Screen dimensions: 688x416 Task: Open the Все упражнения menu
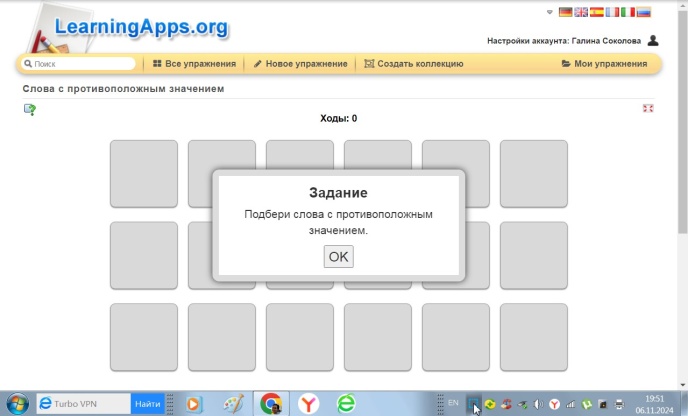click(x=194, y=64)
